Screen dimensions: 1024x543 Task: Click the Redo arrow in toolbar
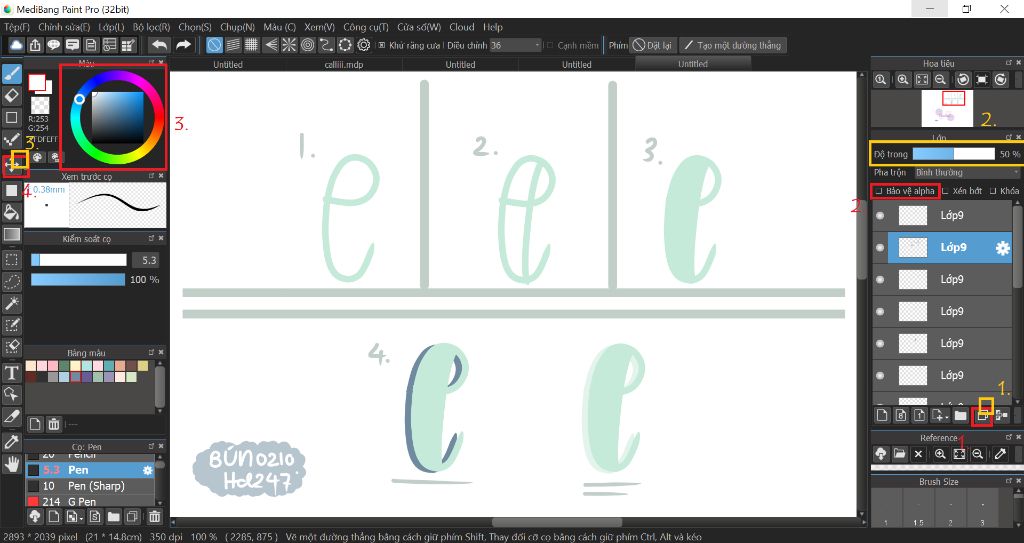click(x=184, y=44)
